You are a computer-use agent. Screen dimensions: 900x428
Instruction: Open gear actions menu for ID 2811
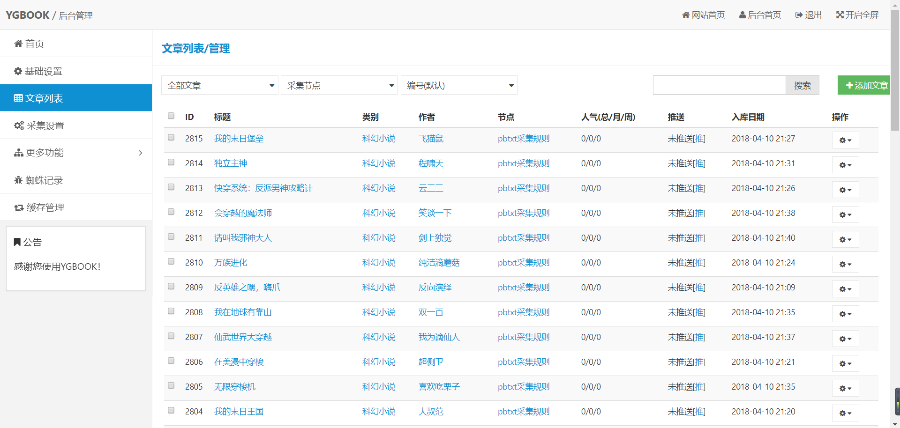point(845,239)
